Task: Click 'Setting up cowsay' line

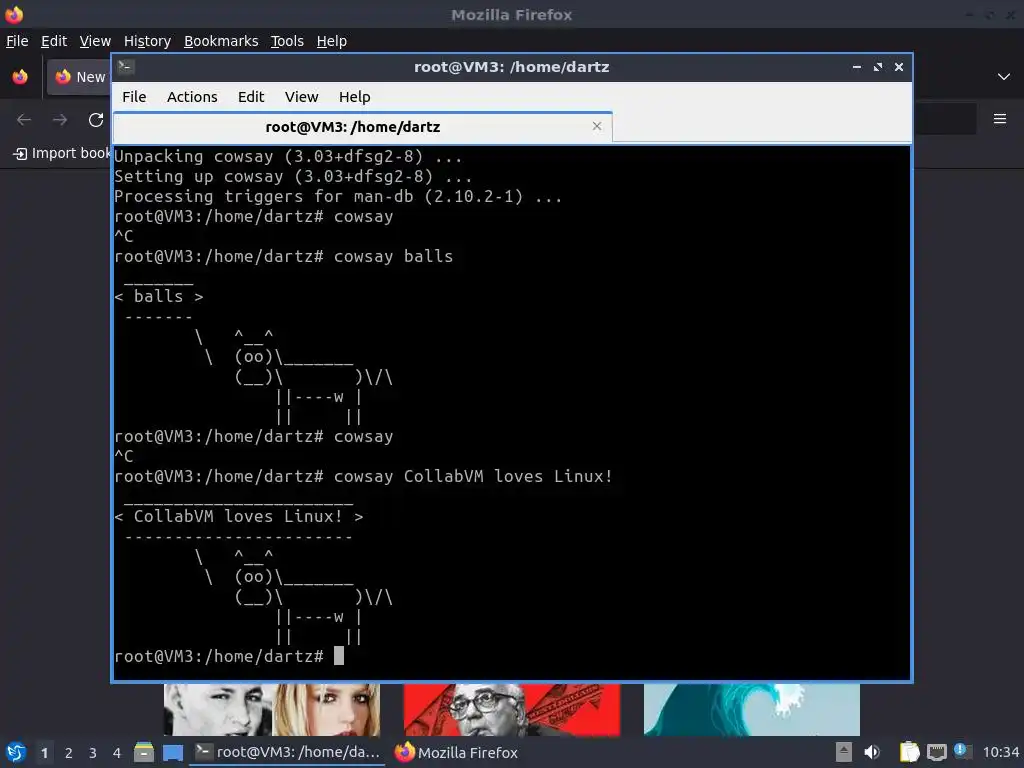Action: click(x=293, y=176)
